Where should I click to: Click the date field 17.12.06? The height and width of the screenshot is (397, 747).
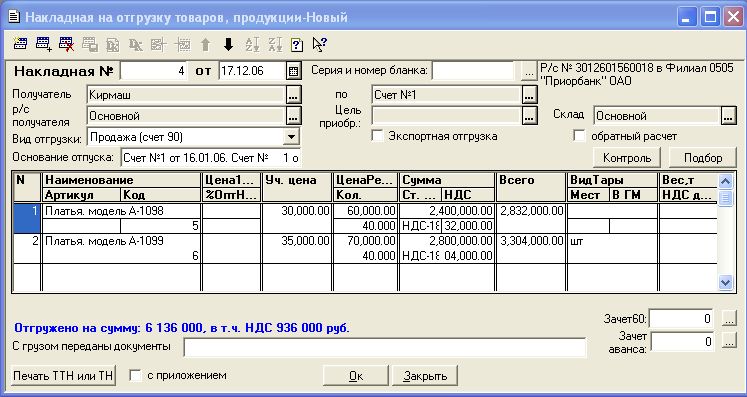click(252, 71)
